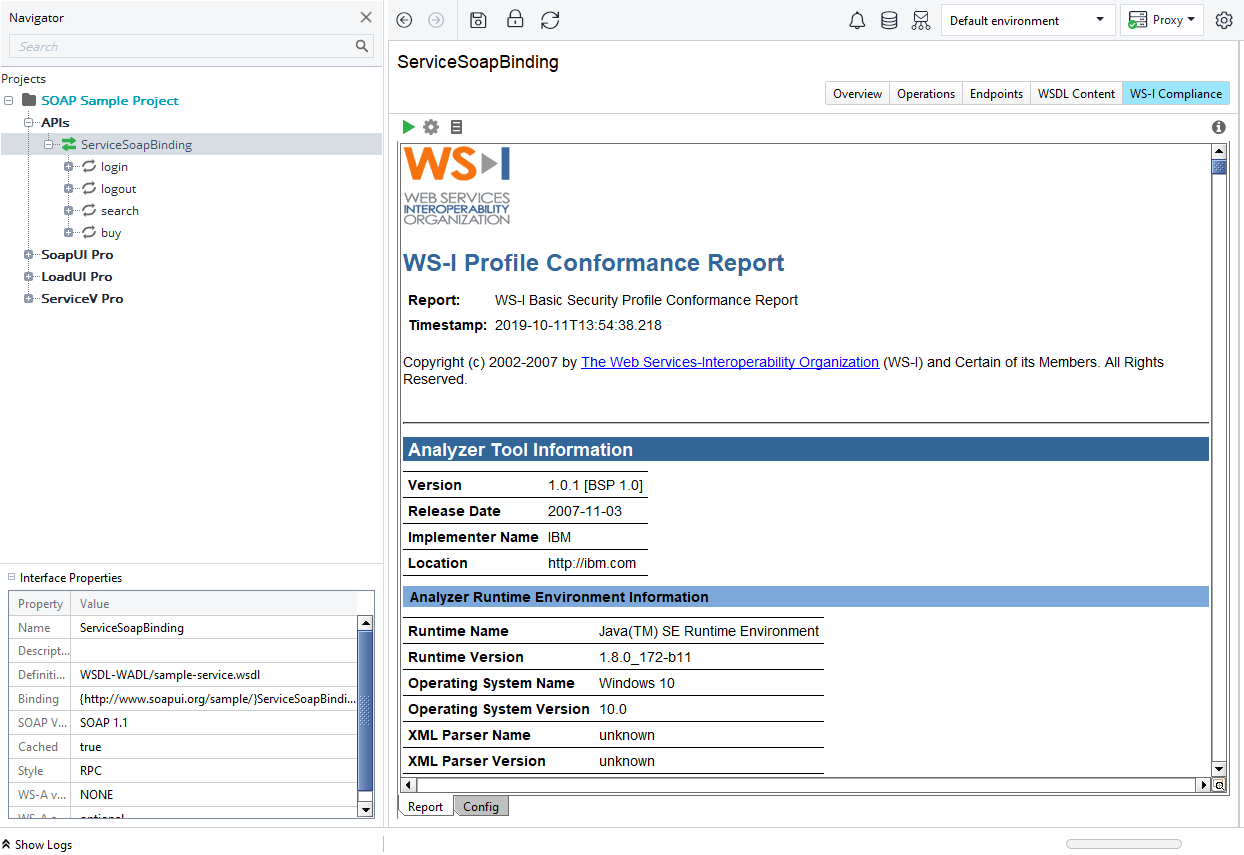The width and height of the screenshot is (1244, 855).
Task: Collapse the SOAP Sample Project node
Action: 9,100
